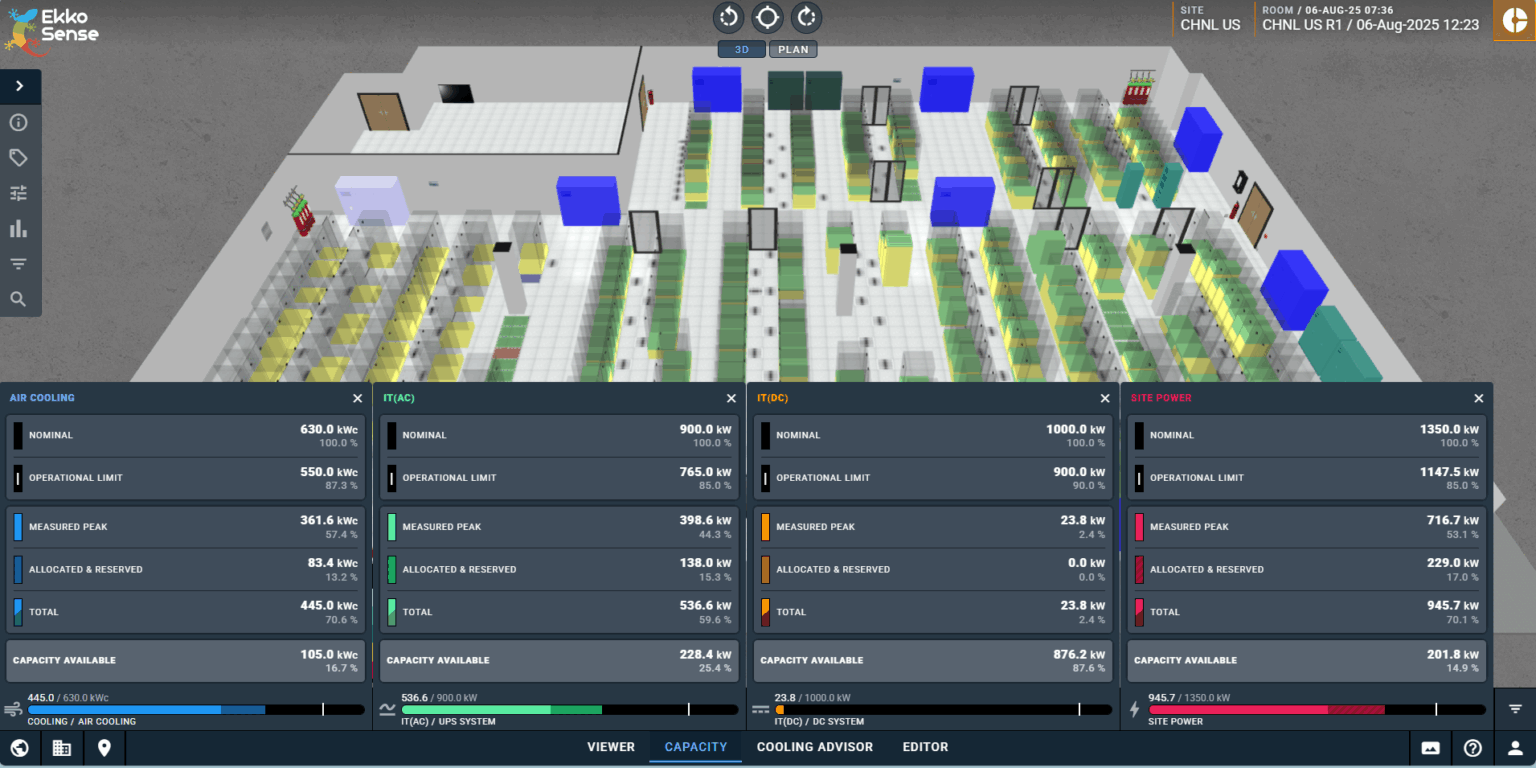Select the tag icon in the left sidebar
1536x768 pixels.
20,157
